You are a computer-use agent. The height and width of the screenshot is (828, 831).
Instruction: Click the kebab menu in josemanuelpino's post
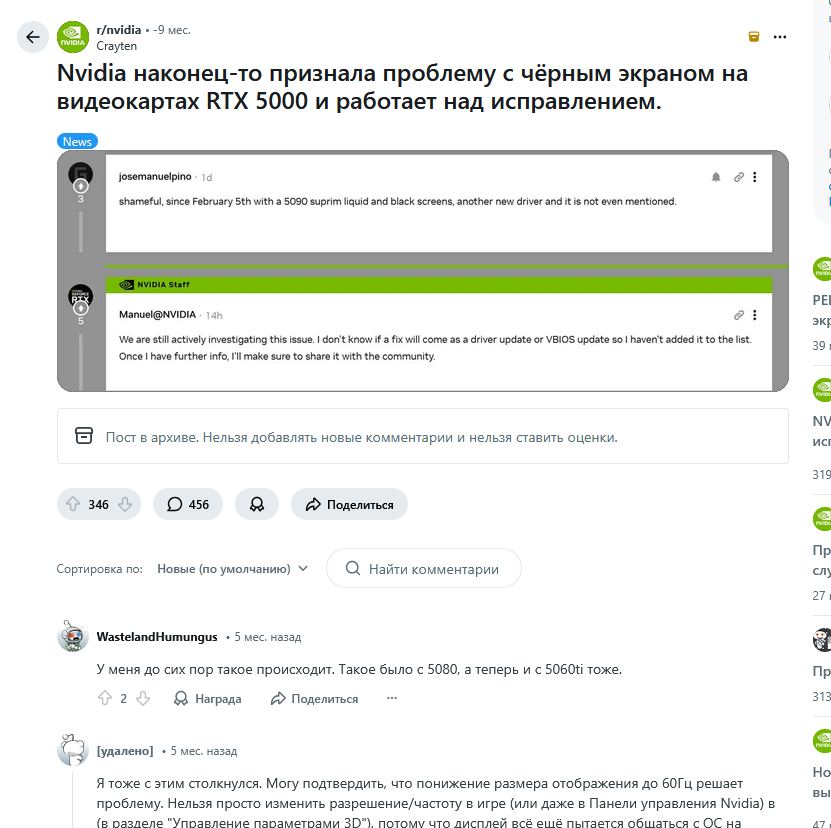(x=755, y=177)
